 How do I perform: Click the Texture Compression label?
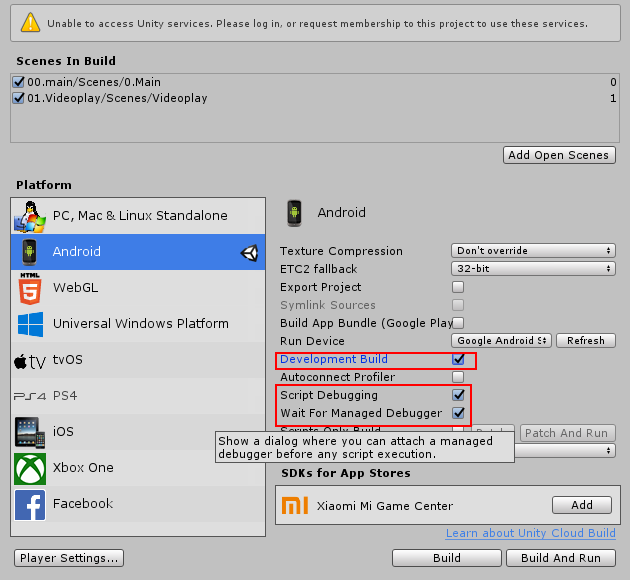pos(341,251)
